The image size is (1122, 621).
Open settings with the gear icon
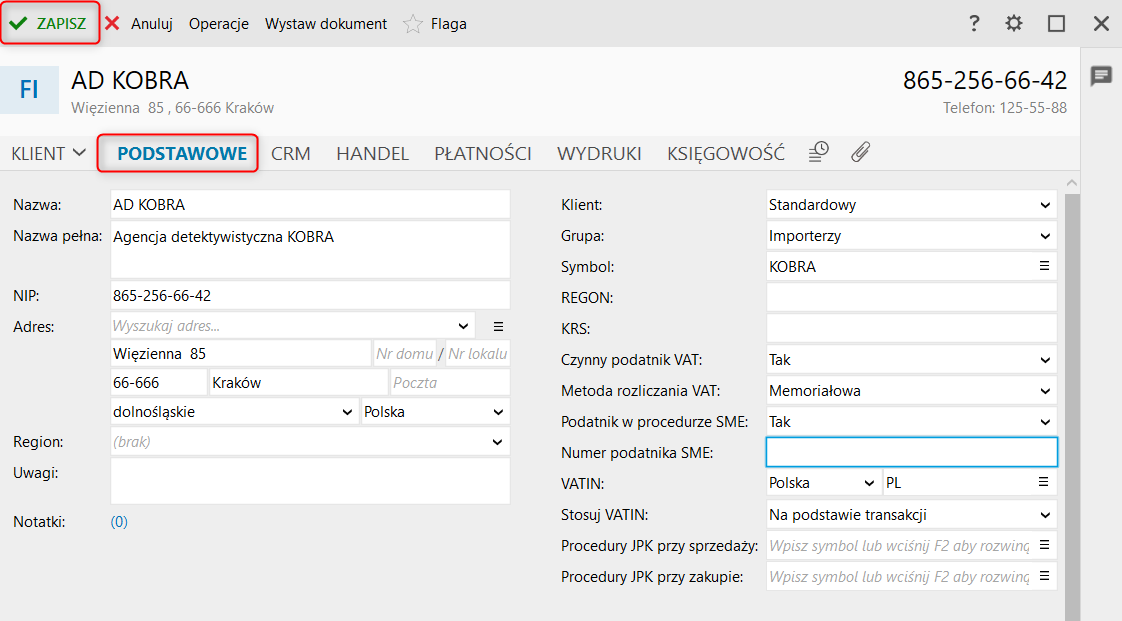(x=1014, y=24)
